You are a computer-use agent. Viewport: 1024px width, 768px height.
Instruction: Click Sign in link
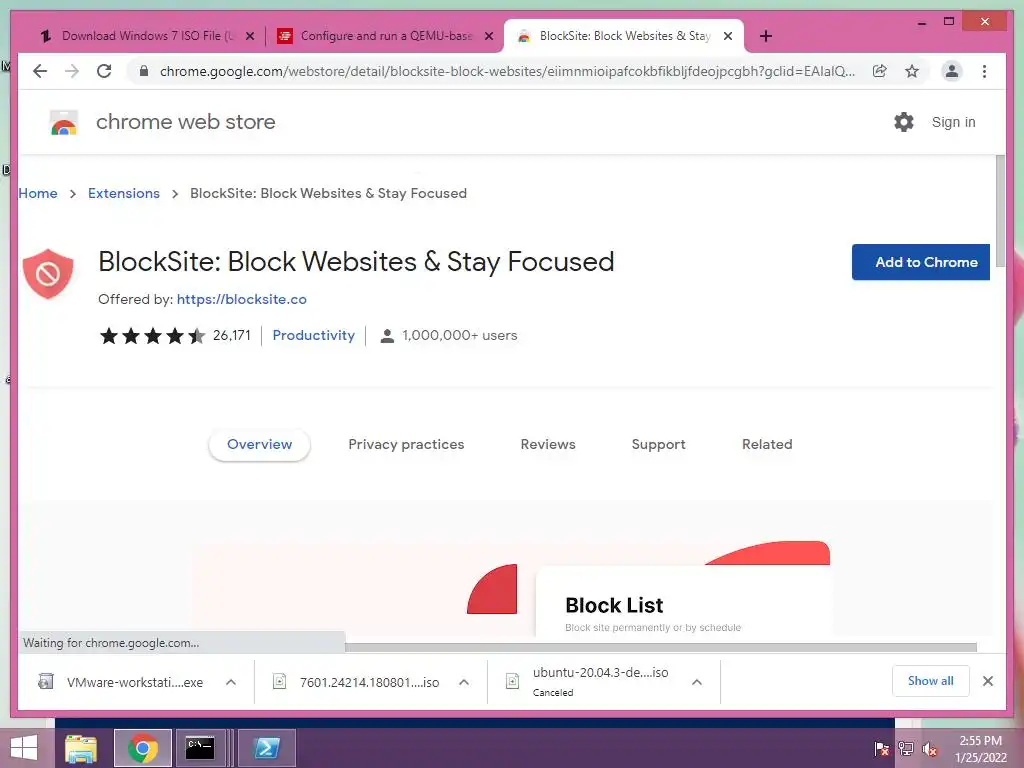[x=953, y=122]
